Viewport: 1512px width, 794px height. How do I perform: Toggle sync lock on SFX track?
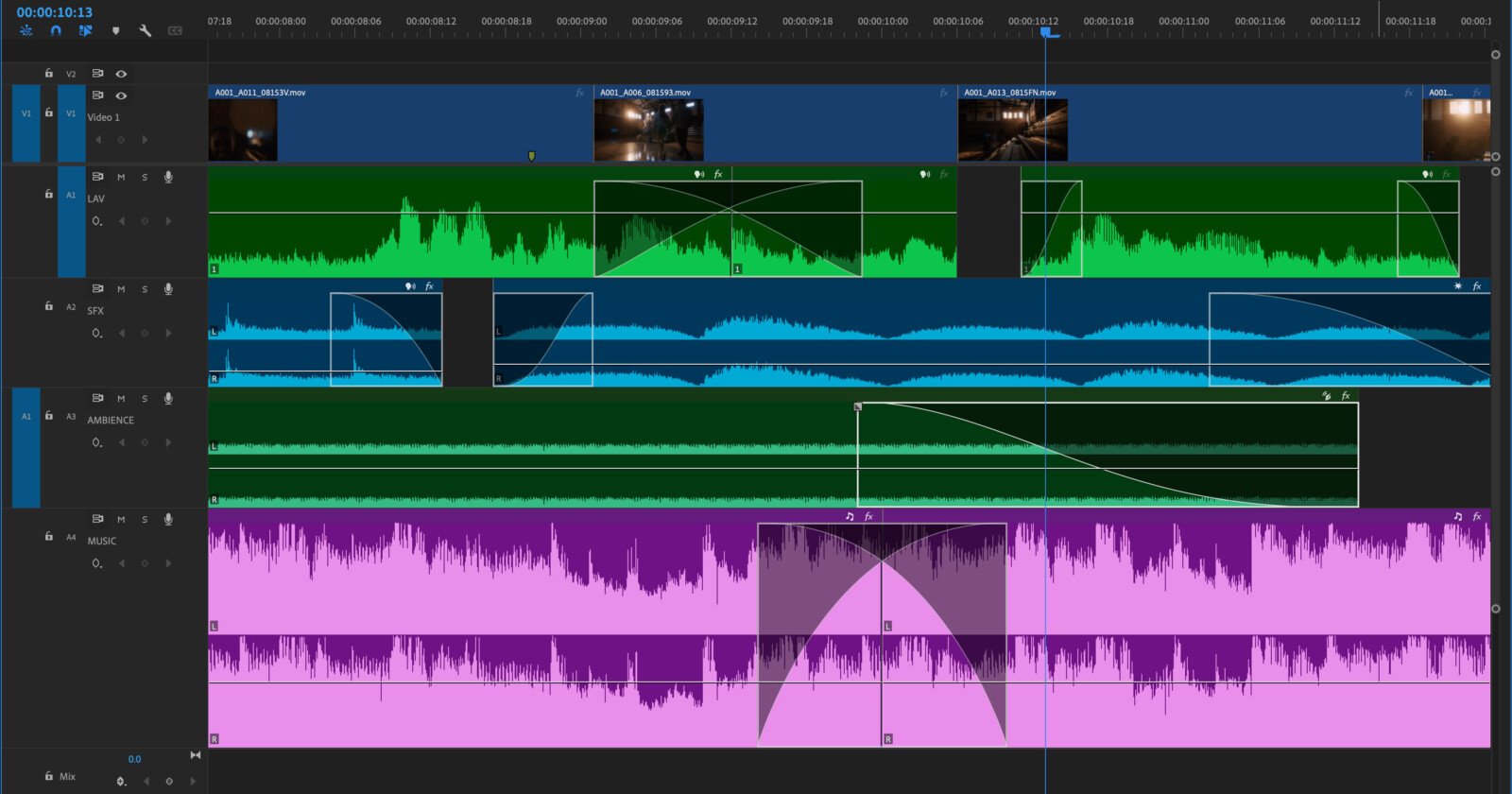pos(97,288)
